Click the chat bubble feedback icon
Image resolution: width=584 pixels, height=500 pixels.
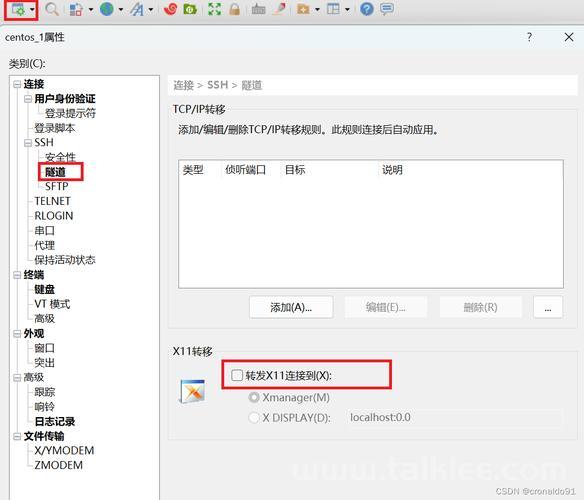387,9
